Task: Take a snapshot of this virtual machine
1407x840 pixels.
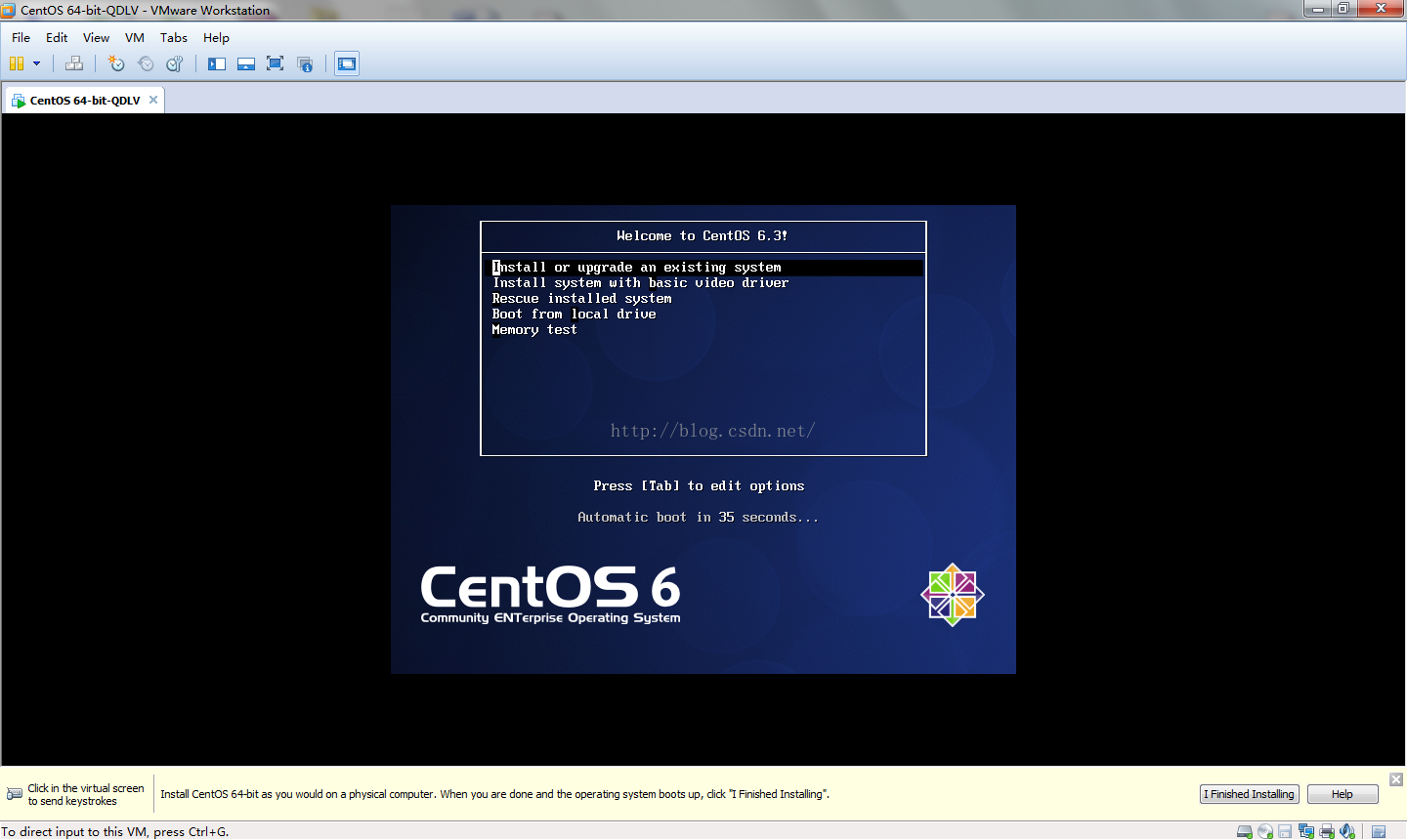Action: (x=116, y=63)
